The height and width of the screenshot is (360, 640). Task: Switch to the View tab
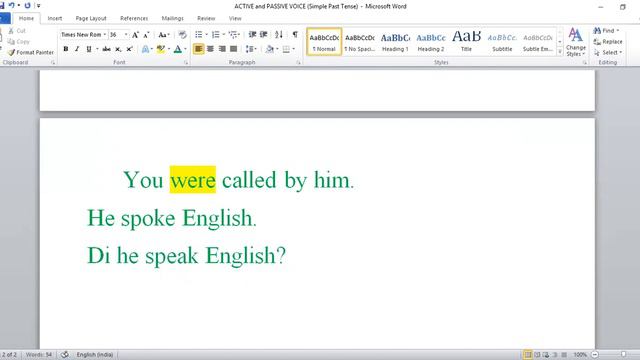[235, 18]
